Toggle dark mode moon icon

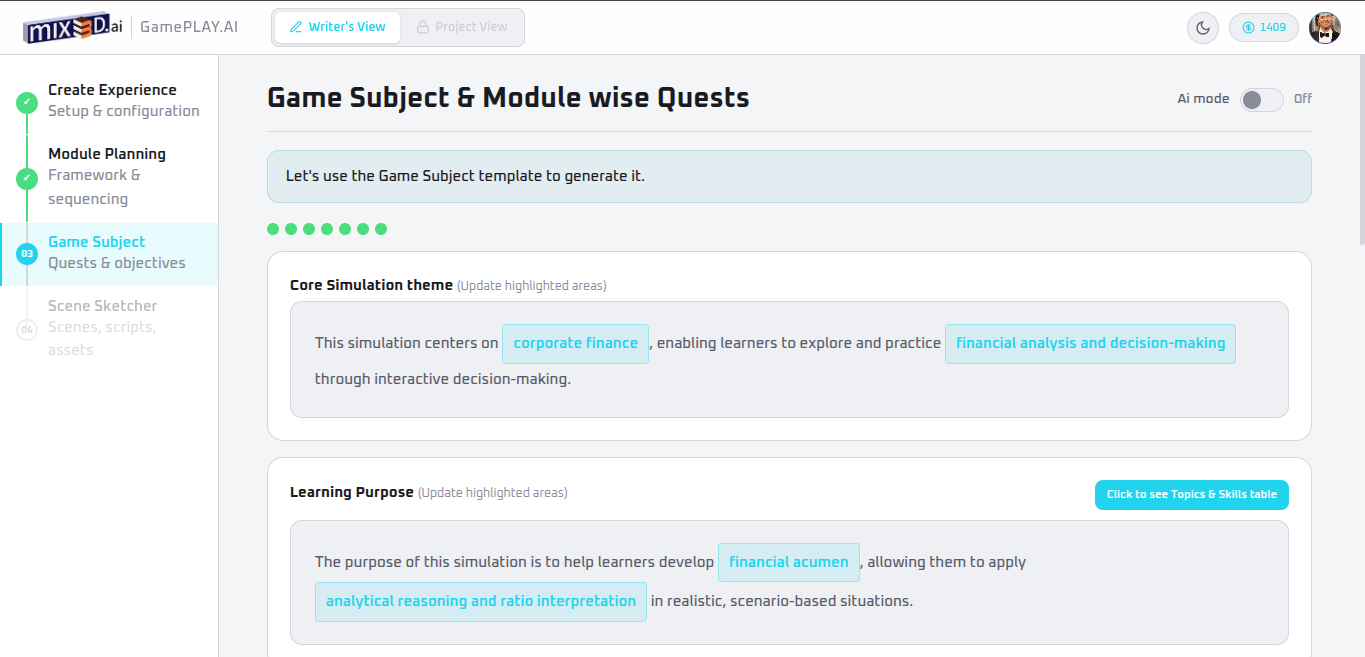[1201, 28]
